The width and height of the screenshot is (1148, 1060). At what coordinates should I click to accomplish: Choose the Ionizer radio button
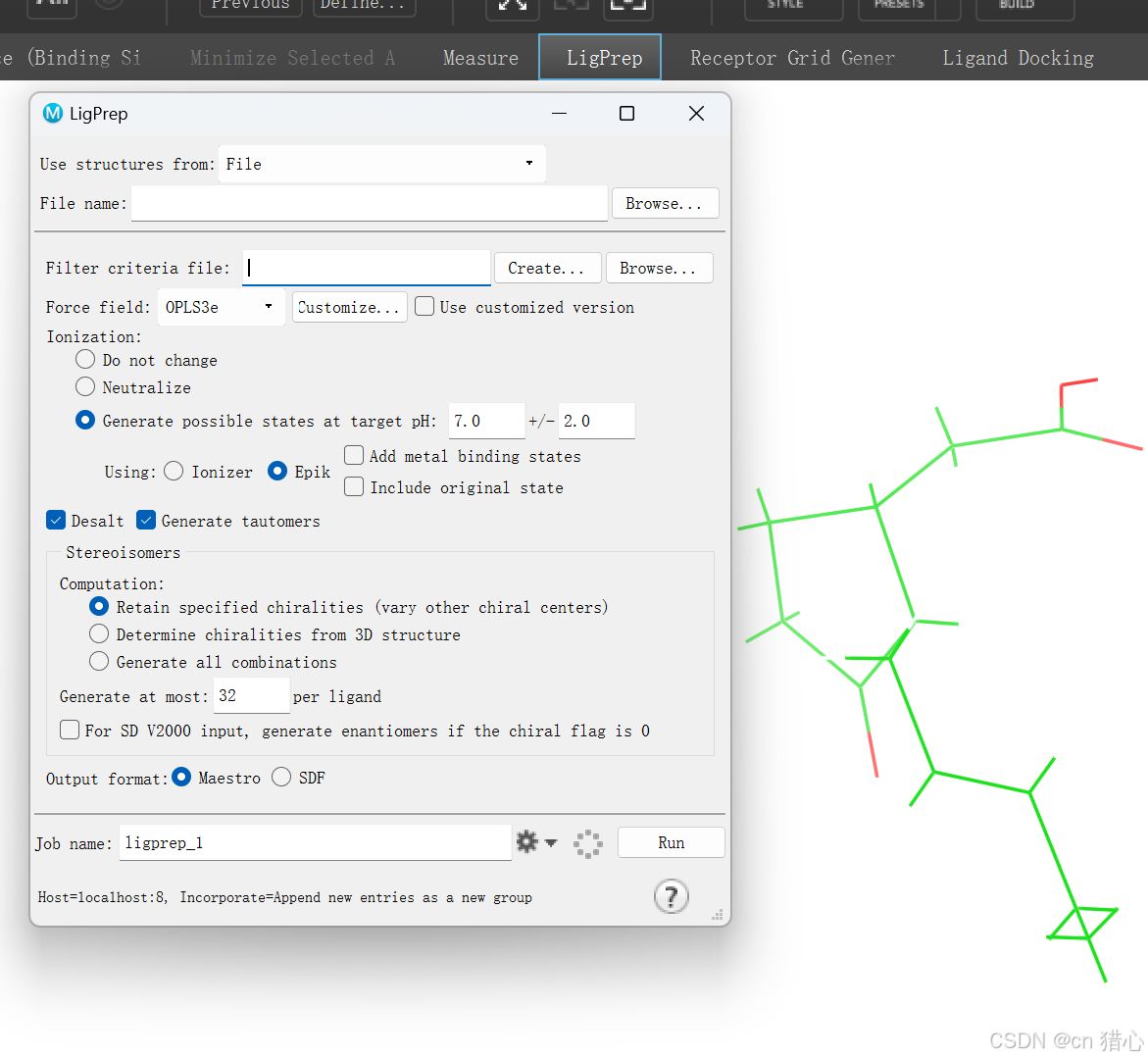point(174,471)
